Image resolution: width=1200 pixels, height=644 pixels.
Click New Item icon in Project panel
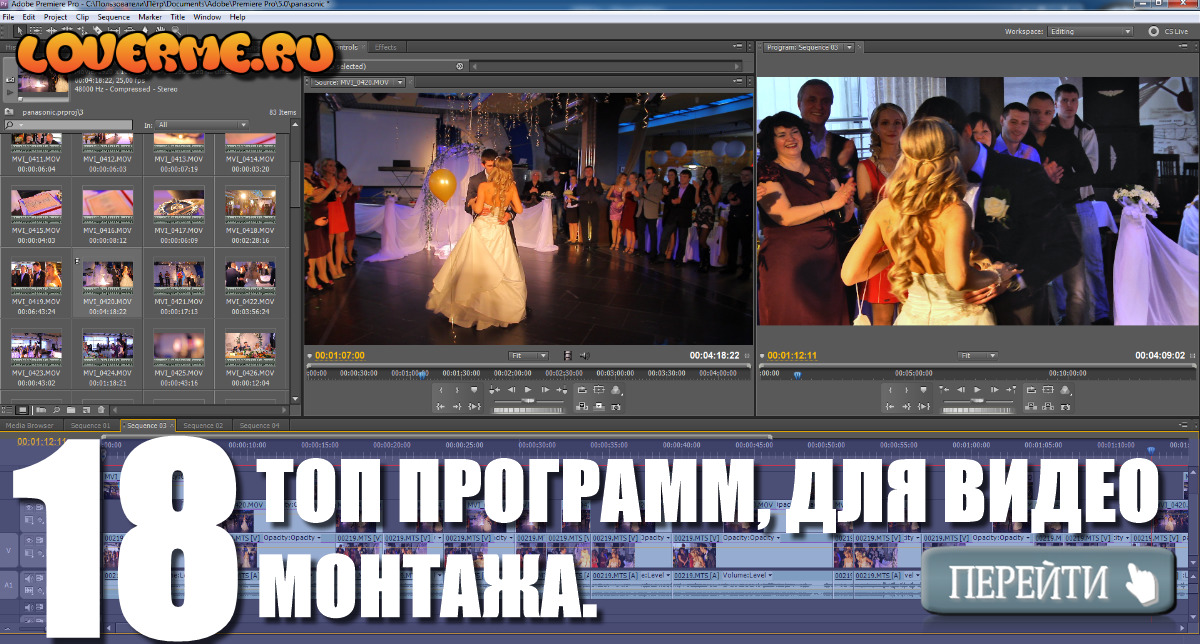pos(86,410)
